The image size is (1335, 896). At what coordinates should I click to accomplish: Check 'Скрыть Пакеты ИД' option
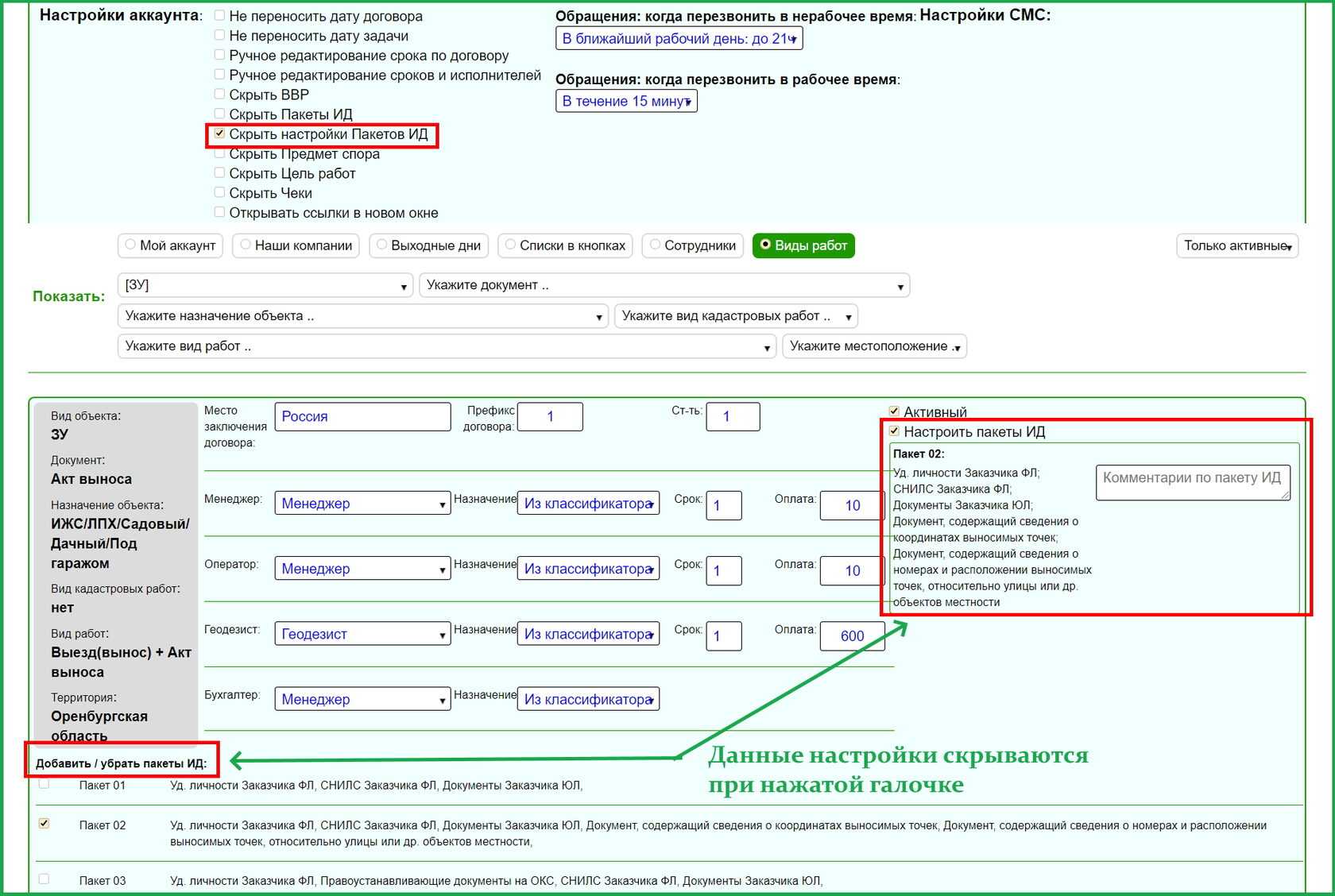pyautogui.click(x=219, y=114)
